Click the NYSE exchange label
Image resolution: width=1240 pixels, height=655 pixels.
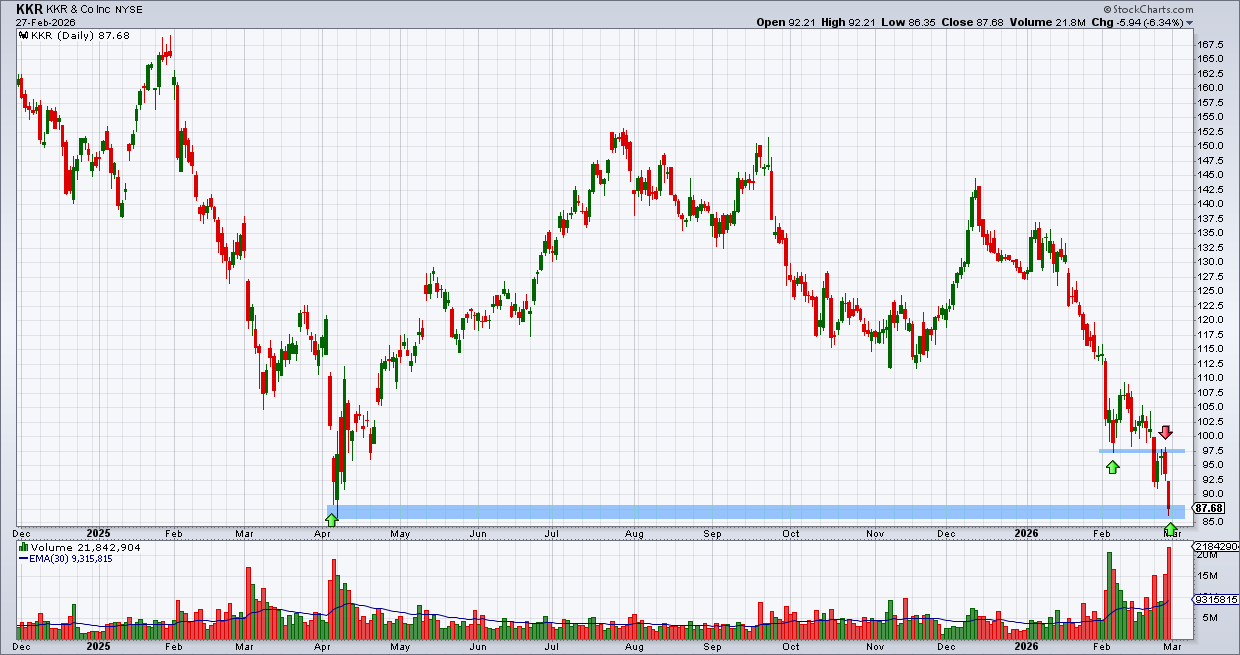click(x=129, y=10)
